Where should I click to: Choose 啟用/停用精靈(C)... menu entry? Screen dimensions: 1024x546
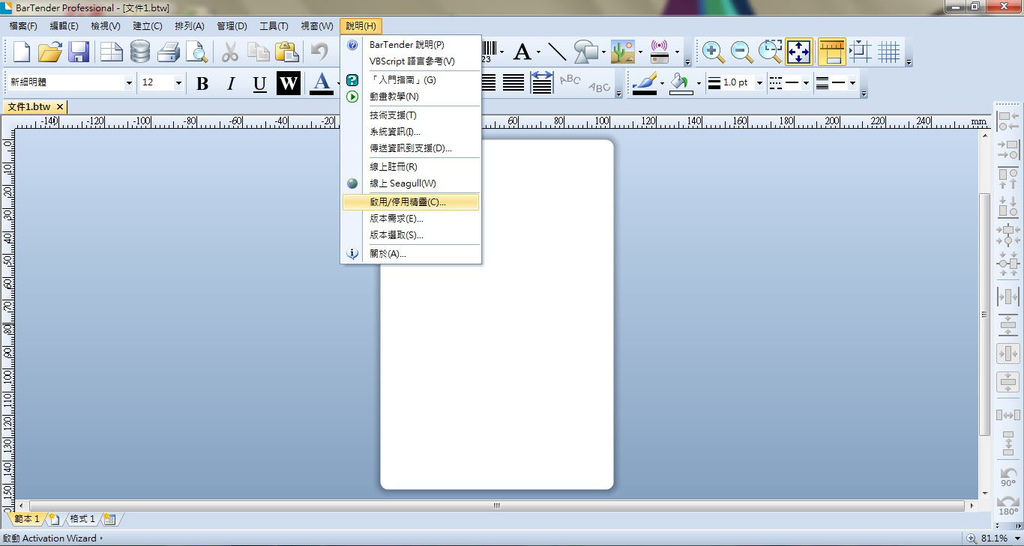(411, 202)
